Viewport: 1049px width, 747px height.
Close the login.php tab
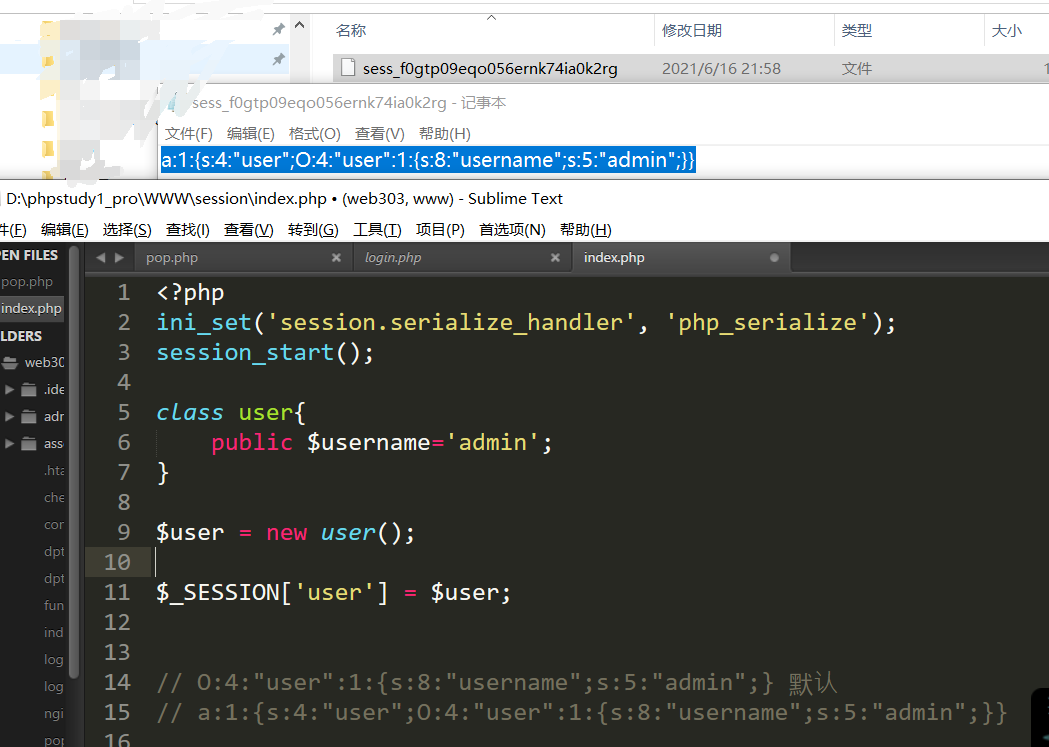tap(555, 257)
